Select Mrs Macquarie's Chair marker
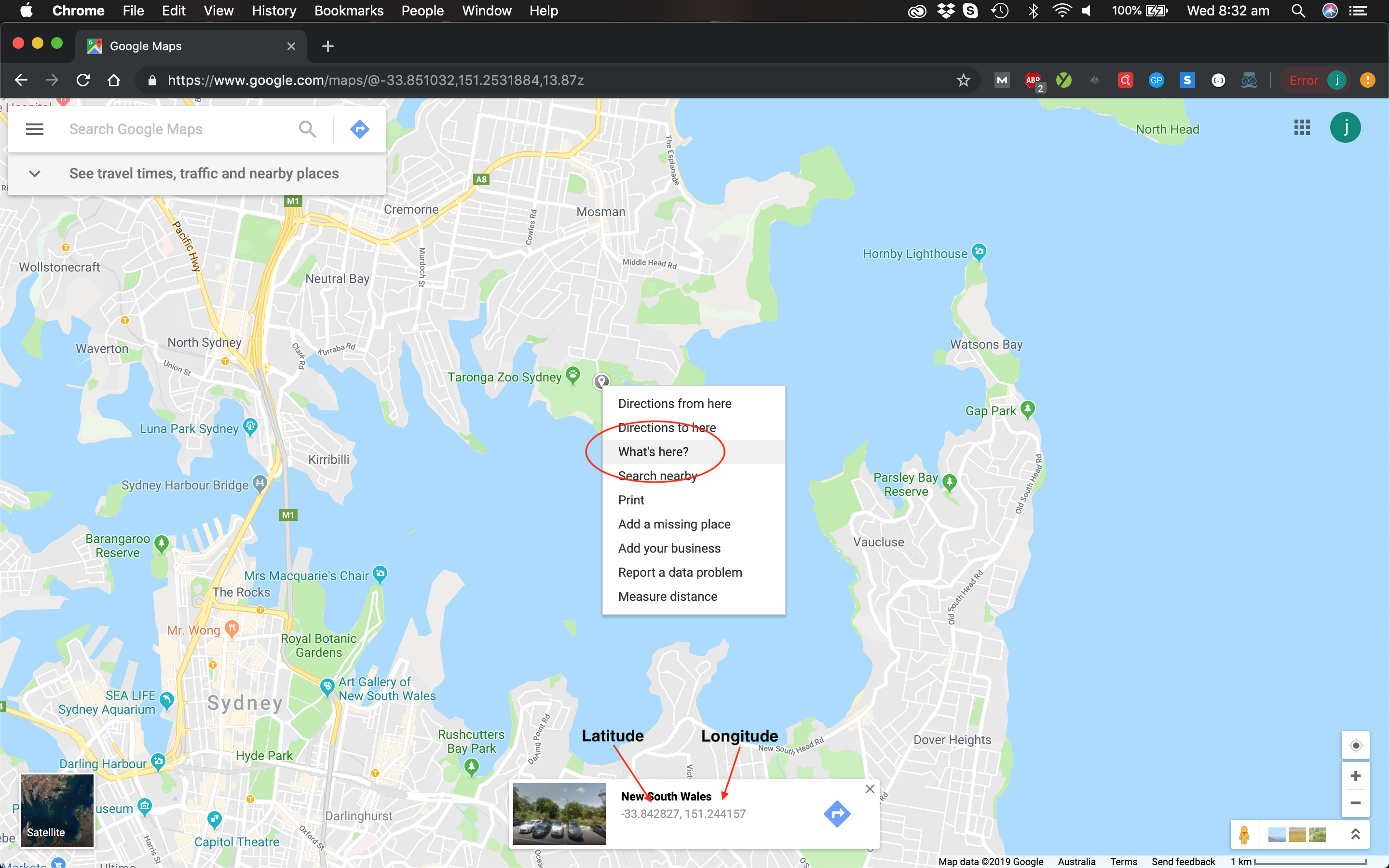 pos(380,573)
